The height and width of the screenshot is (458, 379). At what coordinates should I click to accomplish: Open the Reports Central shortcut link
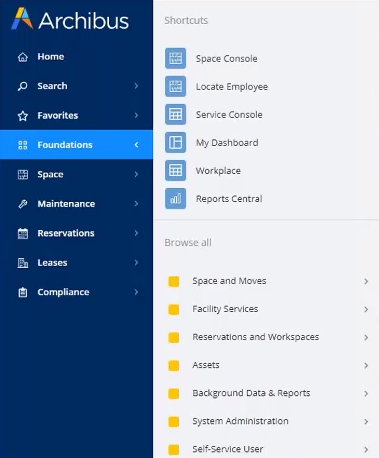[x=229, y=199]
